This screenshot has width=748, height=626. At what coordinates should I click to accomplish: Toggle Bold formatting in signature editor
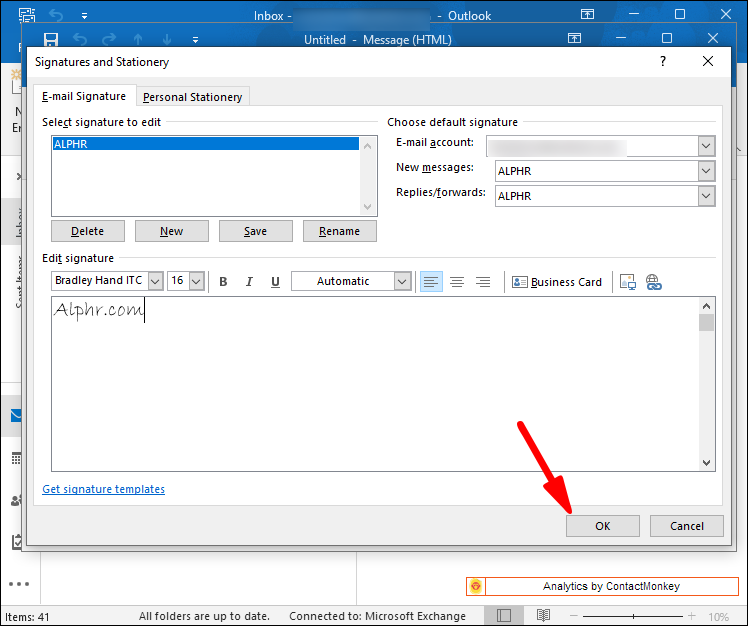[x=223, y=282]
